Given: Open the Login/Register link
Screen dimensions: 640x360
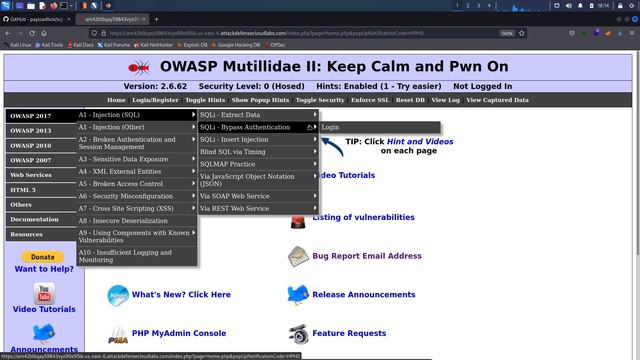Looking at the screenshot, I should click(155, 100).
